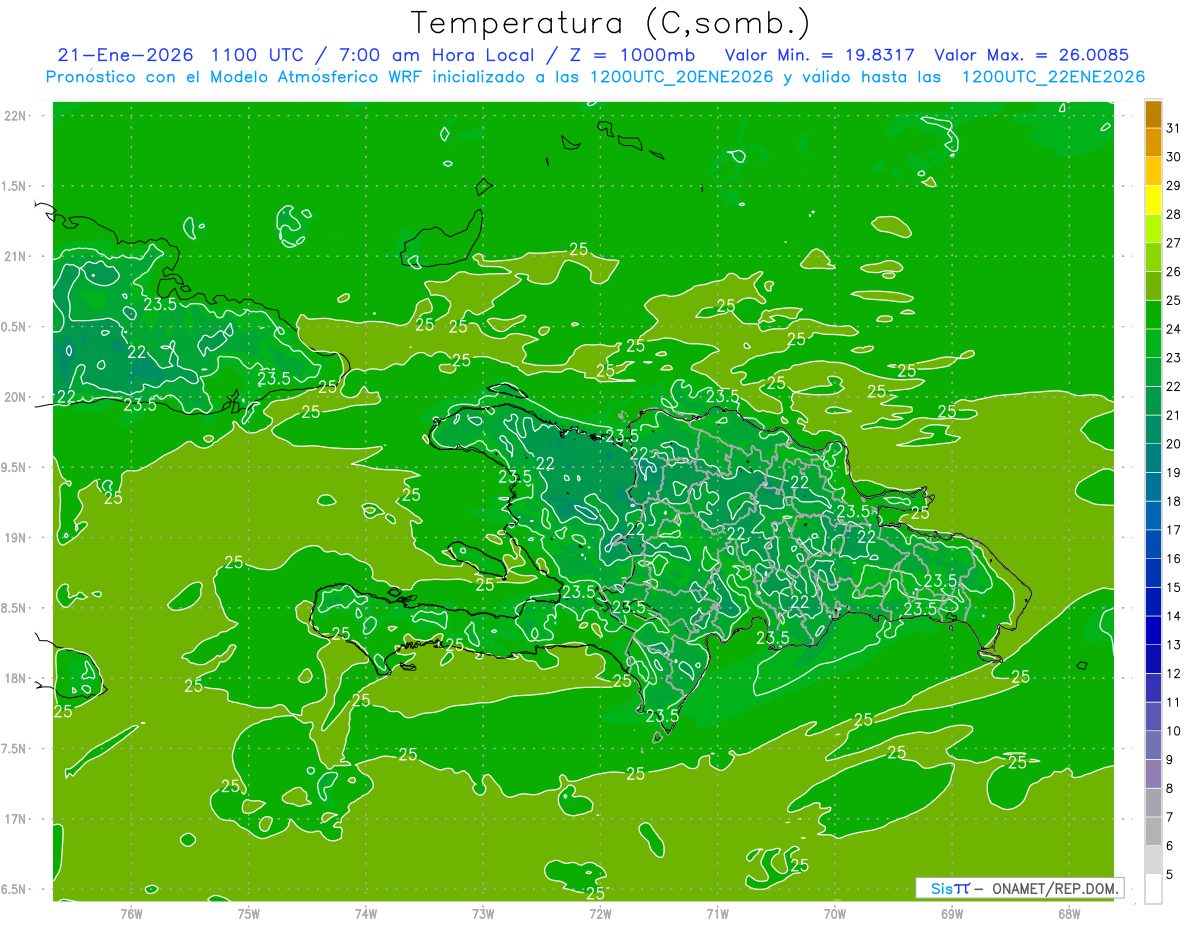Click colorbar swatch between 25 and 26
This screenshot has width=1200, height=927.
point(1153,286)
